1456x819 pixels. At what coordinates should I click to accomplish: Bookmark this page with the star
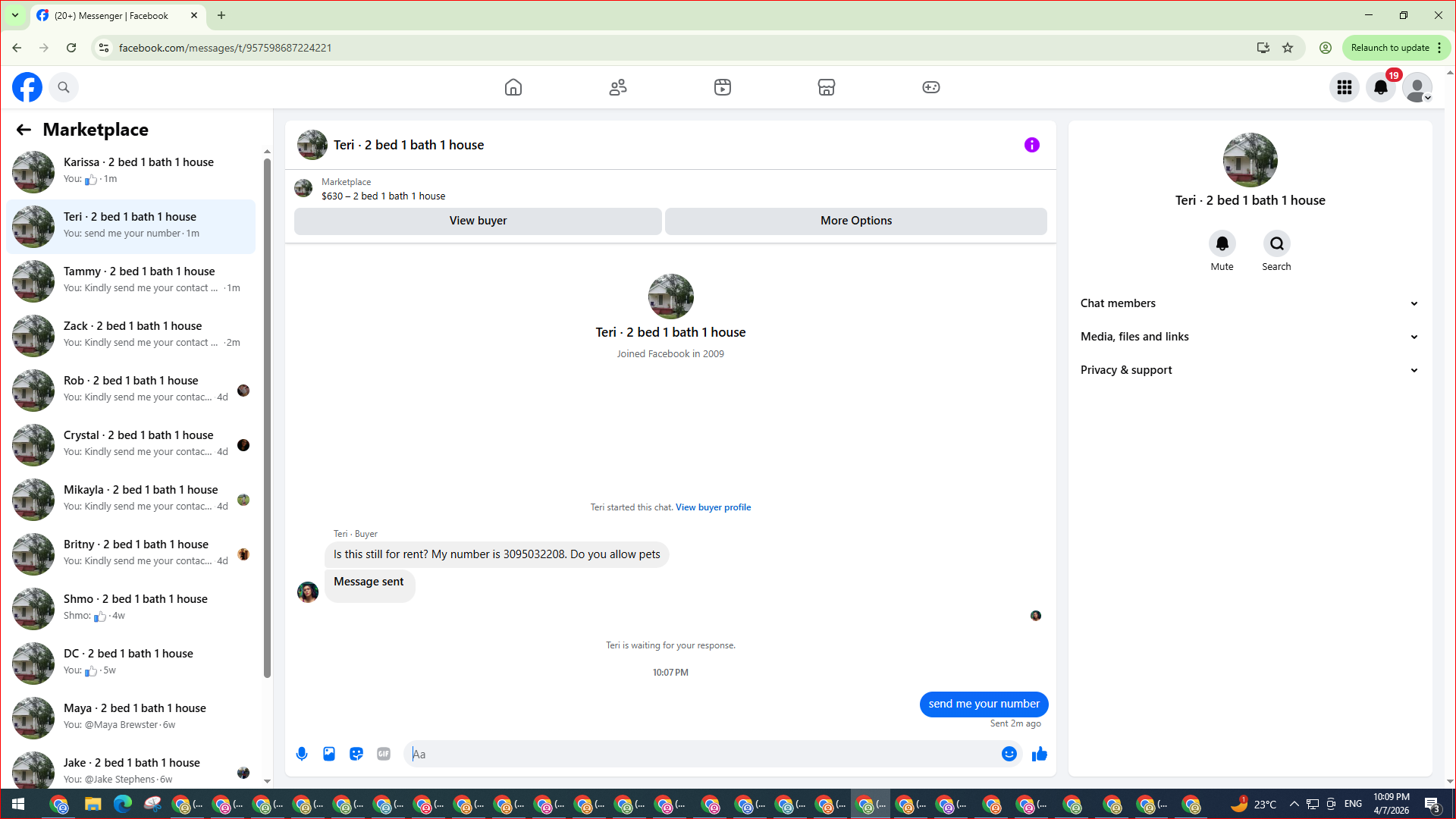(1288, 48)
